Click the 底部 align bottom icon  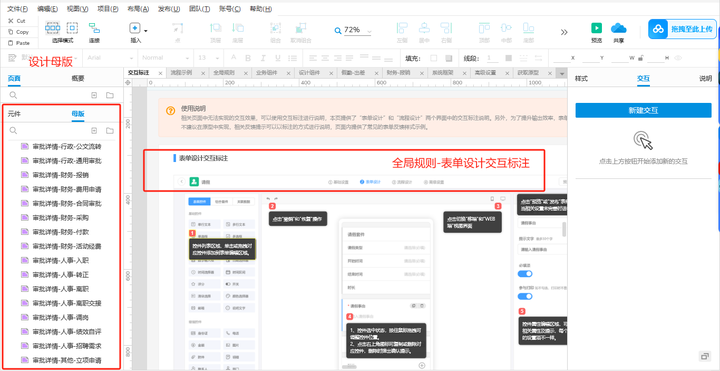tap(529, 28)
